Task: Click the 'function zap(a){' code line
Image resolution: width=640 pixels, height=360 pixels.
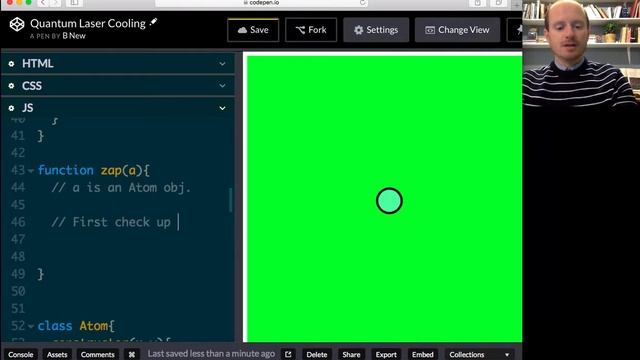Action: 94,171
